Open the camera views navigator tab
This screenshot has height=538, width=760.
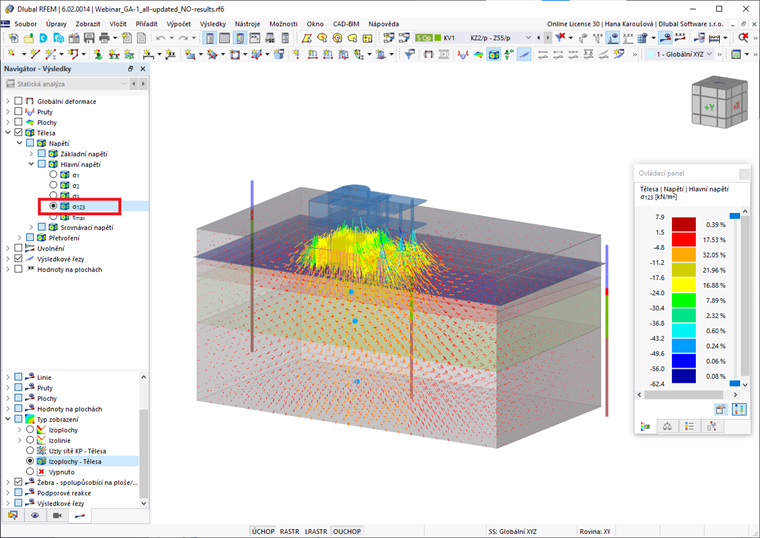[57, 515]
